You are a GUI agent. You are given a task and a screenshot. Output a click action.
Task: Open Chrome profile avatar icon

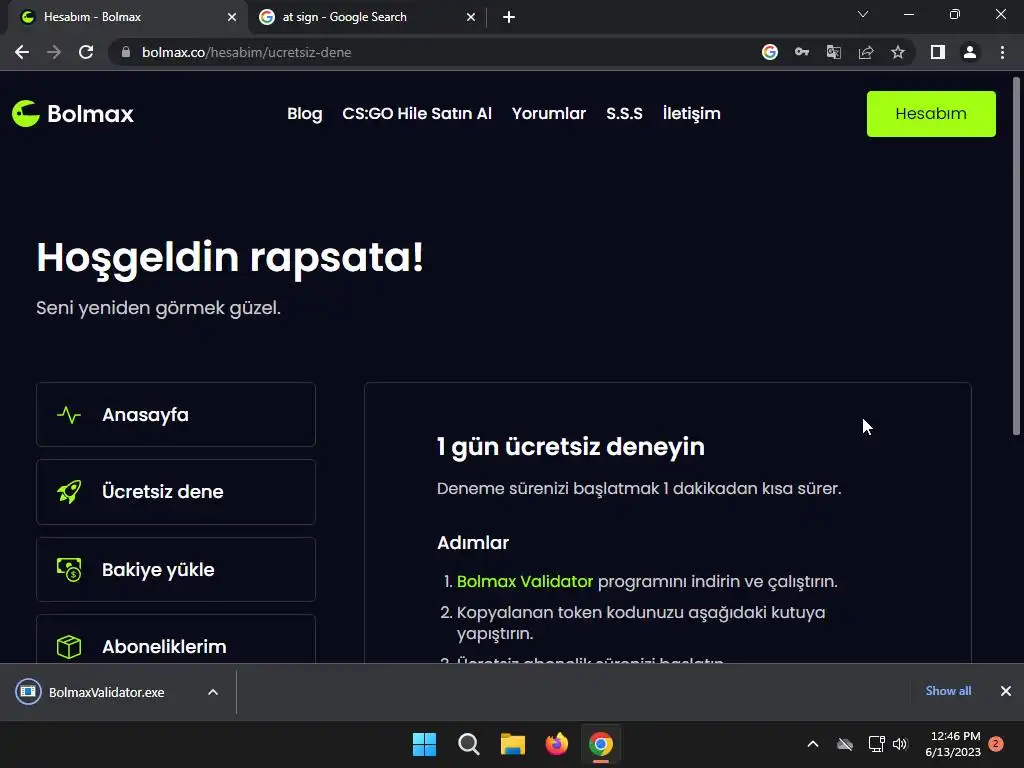[x=970, y=52]
